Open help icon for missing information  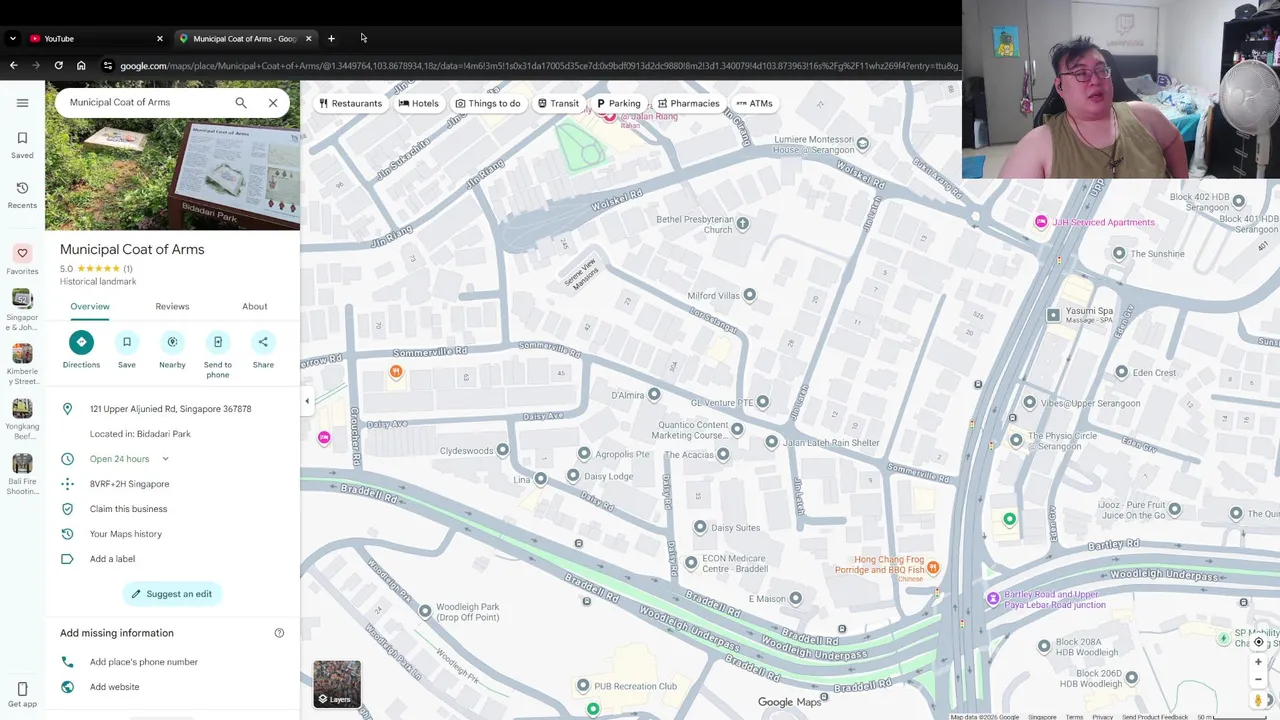[279, 633]
